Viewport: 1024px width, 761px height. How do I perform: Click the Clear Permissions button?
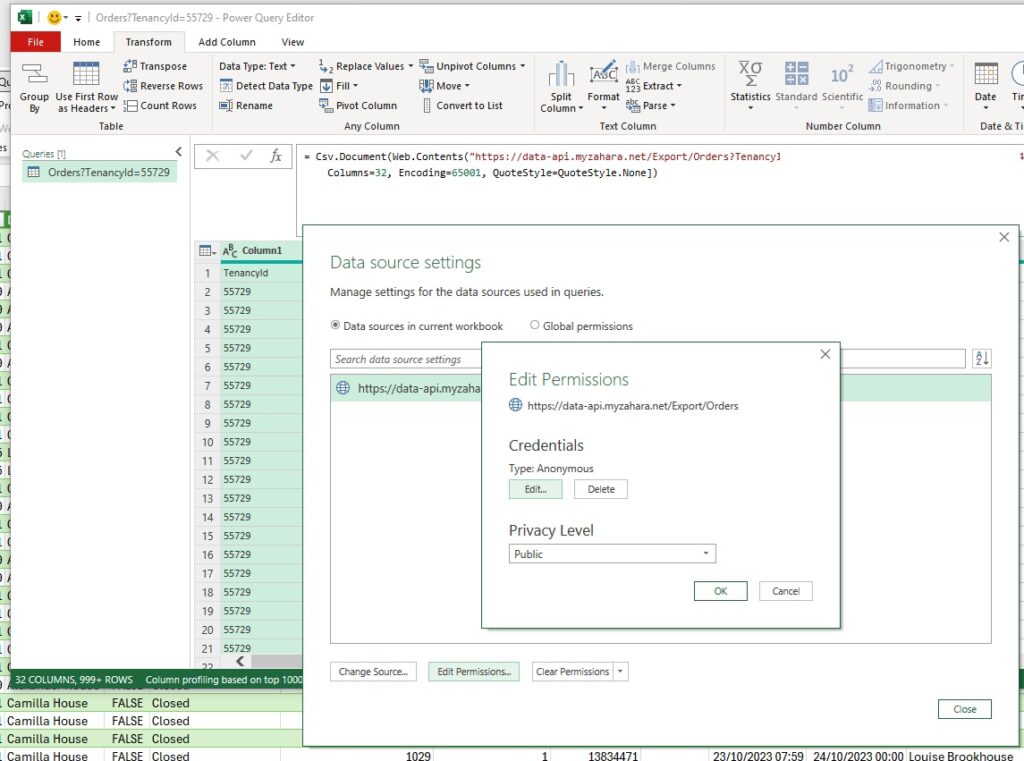click(573, 672)
